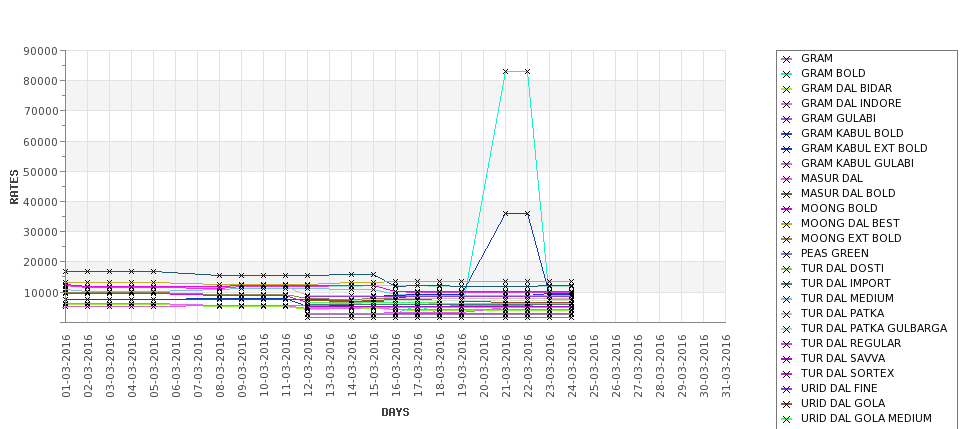The height and width of the screenshot is (429, 975).
Task: Select TUR DAL SORTEX legend entry
Action: point(847,373)
